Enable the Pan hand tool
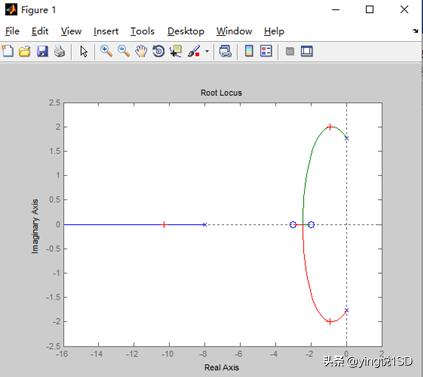Image resolution: width=423 pixels, height=377 pixels. click(141, 51)
